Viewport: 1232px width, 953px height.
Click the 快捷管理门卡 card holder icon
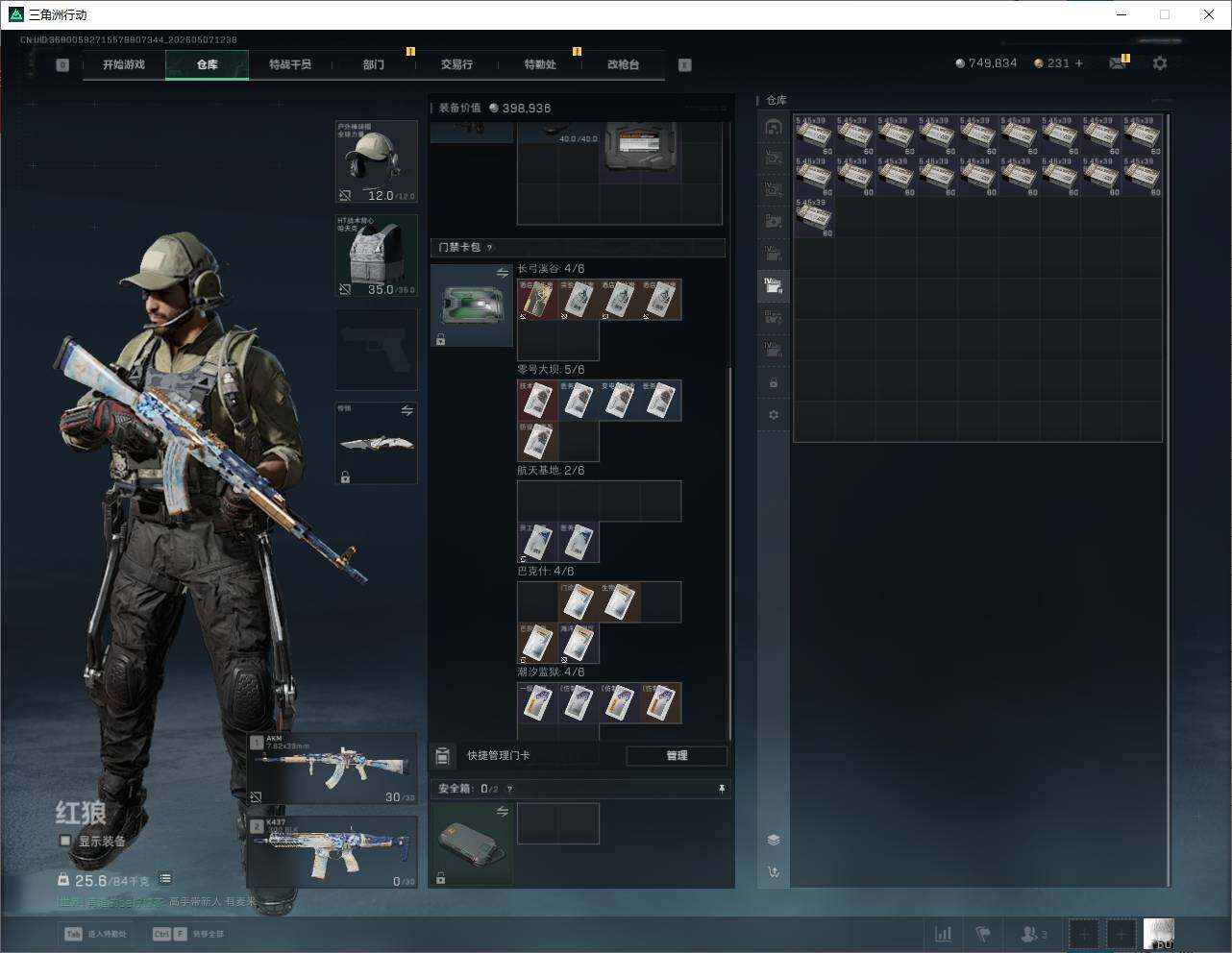(x=443, y=756)
